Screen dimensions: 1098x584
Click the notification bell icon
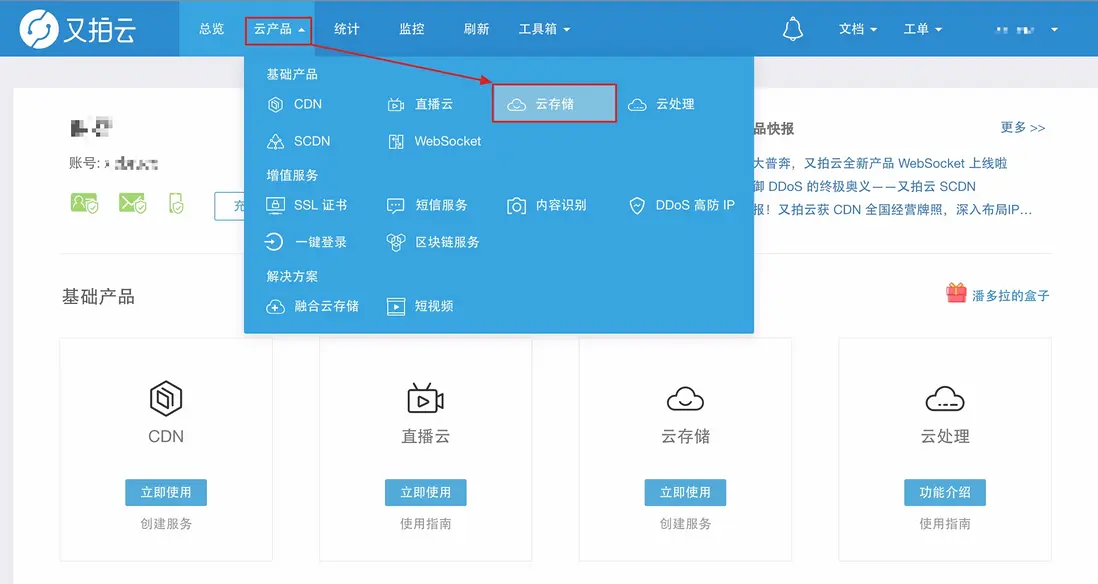tap(793, 28)
